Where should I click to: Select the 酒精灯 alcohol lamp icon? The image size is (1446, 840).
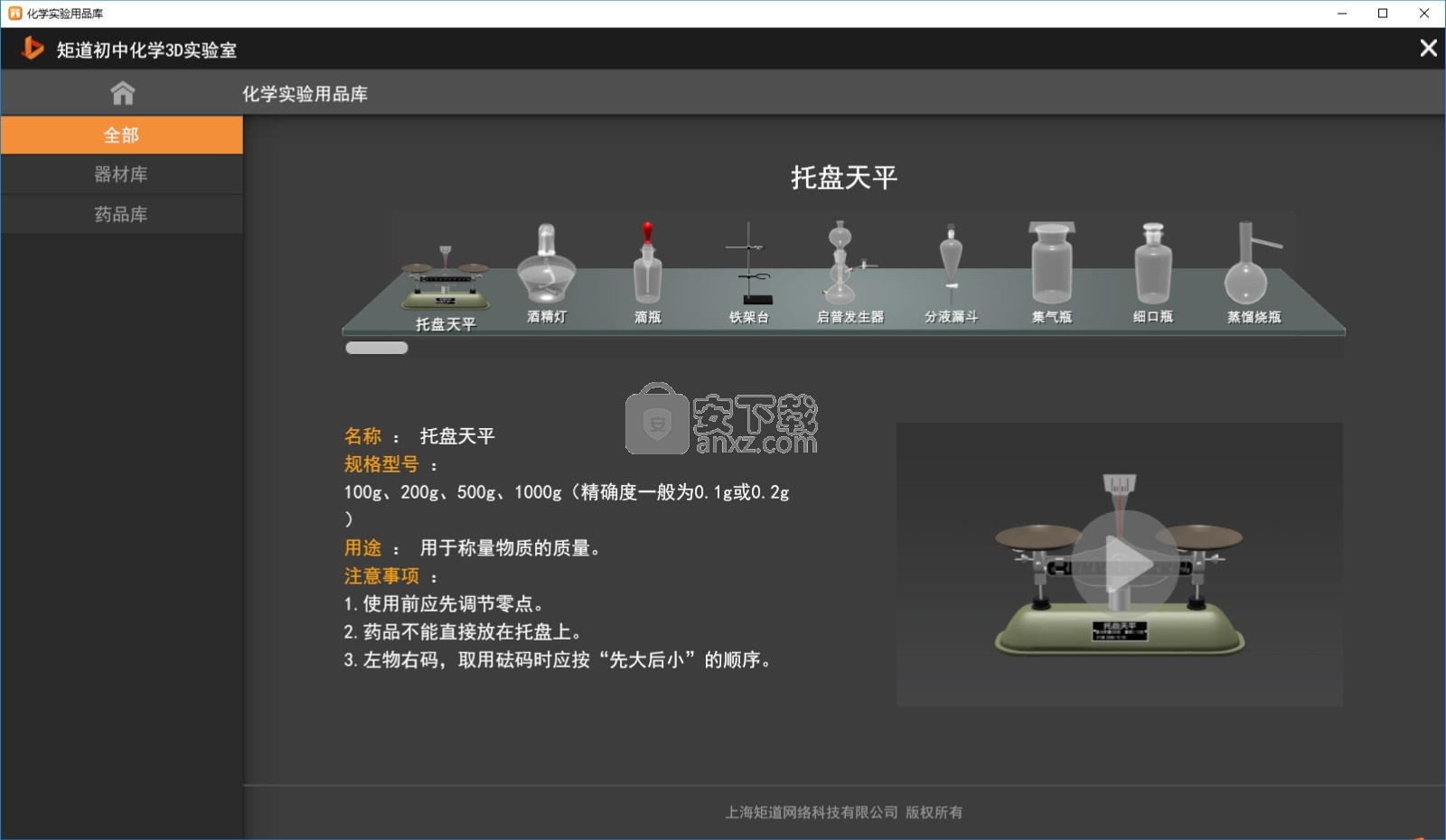pos(546,264)
